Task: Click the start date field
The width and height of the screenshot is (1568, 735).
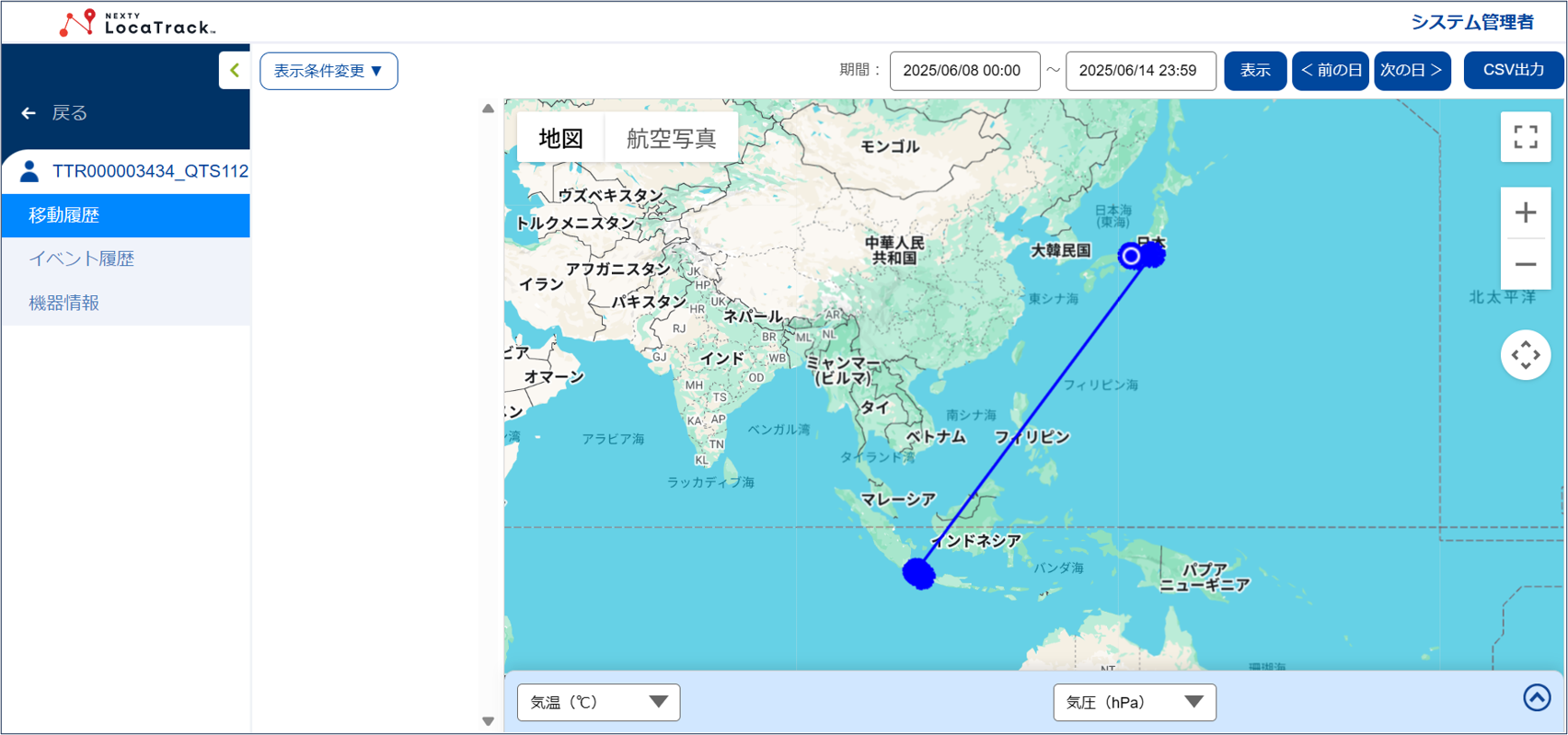Action: tap(963, 71)
